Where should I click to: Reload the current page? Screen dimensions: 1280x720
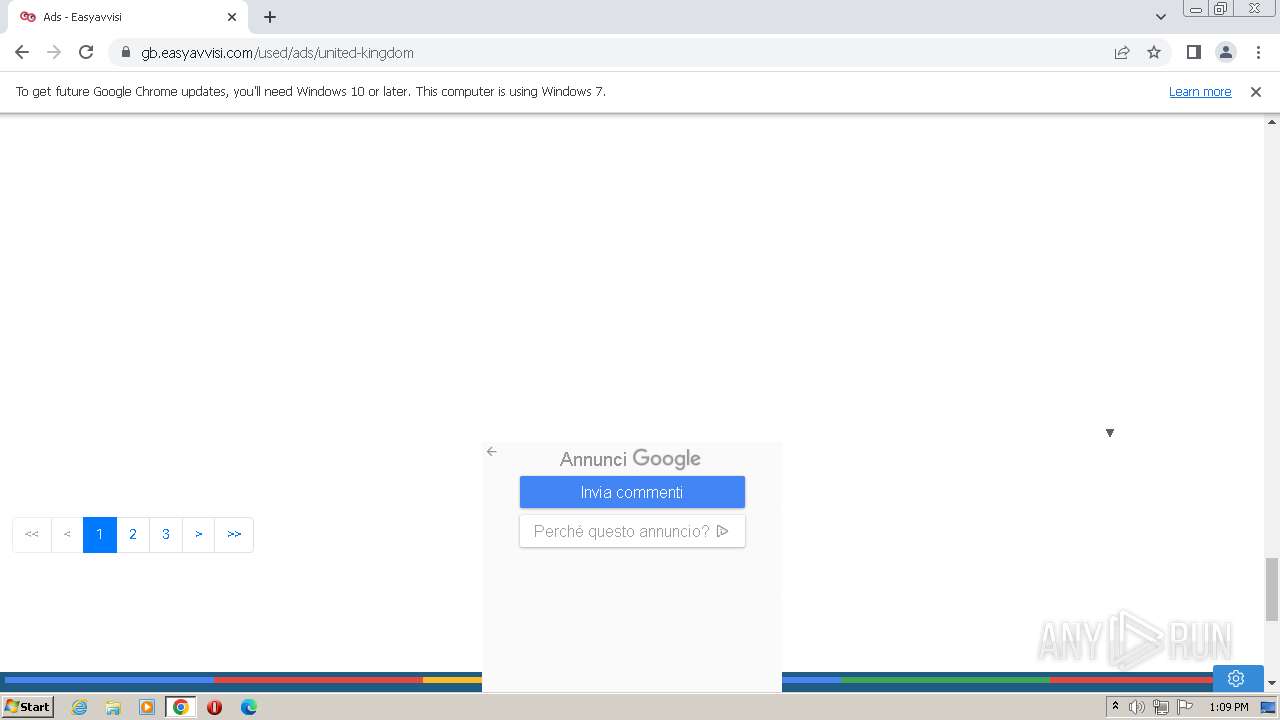(86, 52)
